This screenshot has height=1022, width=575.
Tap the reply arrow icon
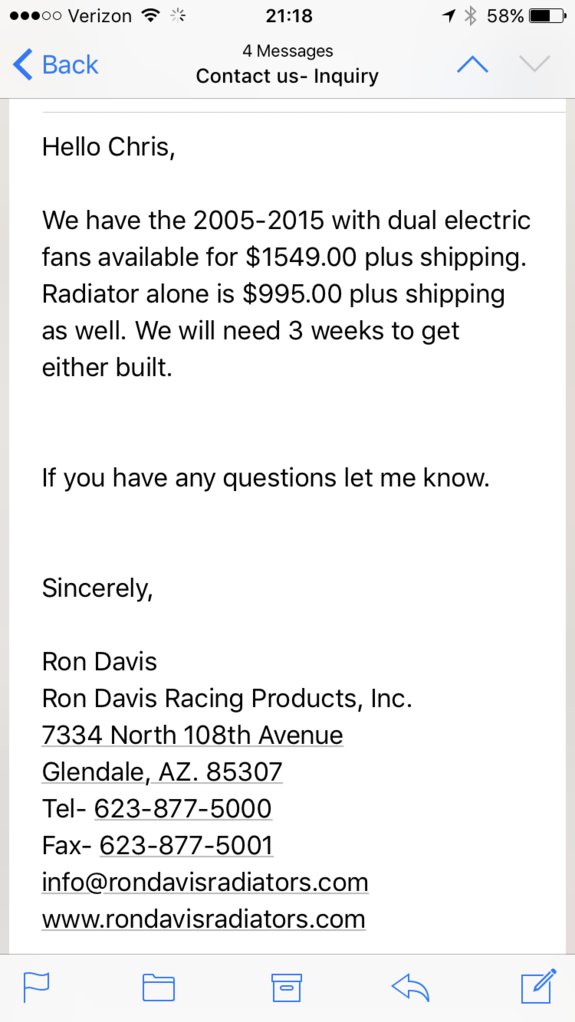pyautogui.click(x=411, y=987)
